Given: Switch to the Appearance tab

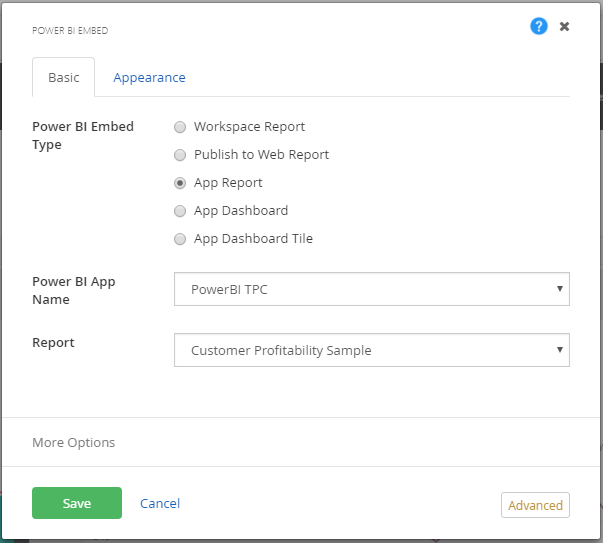Looking at the screenshot, I should point(149,77).
